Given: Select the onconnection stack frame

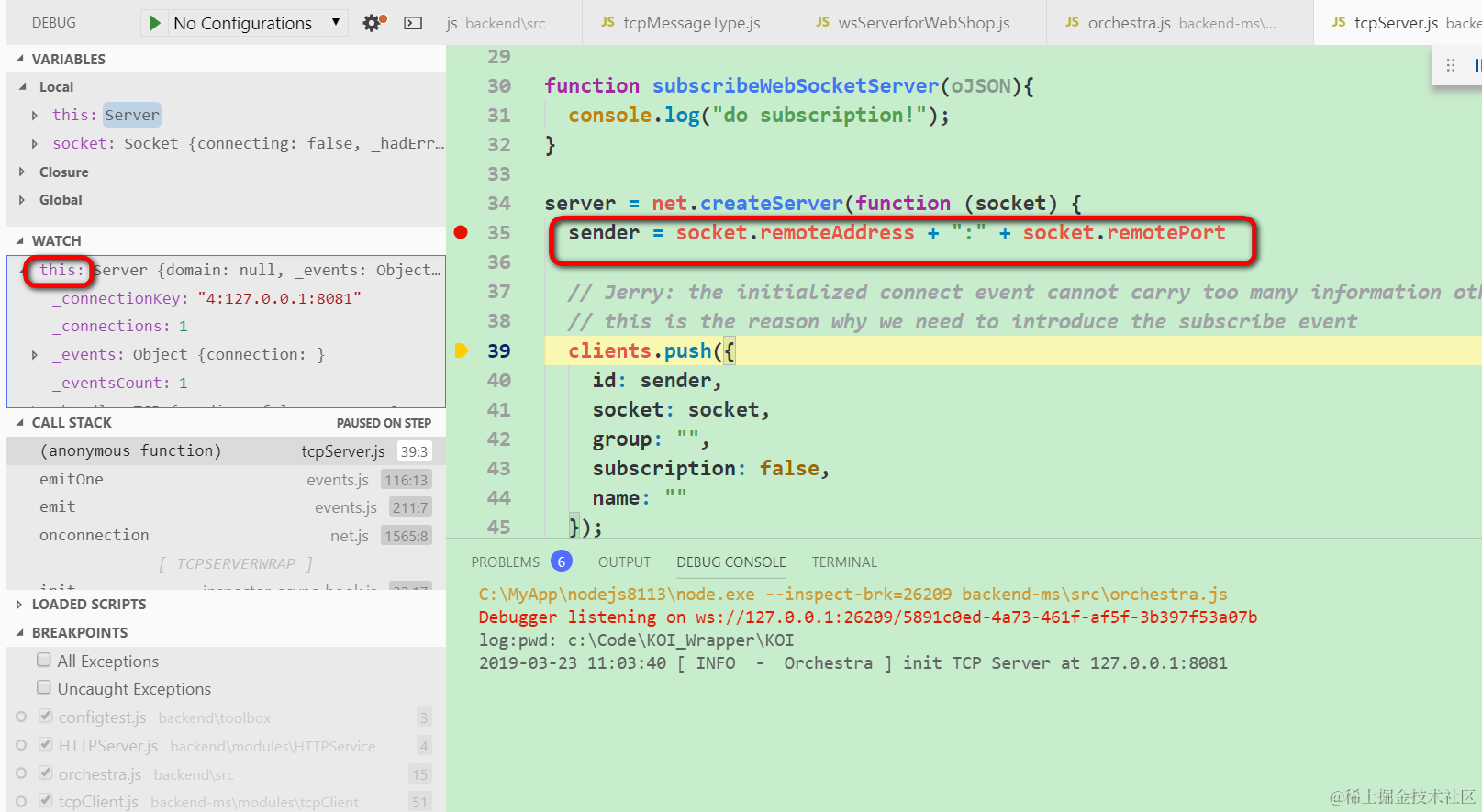Looking at the screenshot, I should 226,536.
